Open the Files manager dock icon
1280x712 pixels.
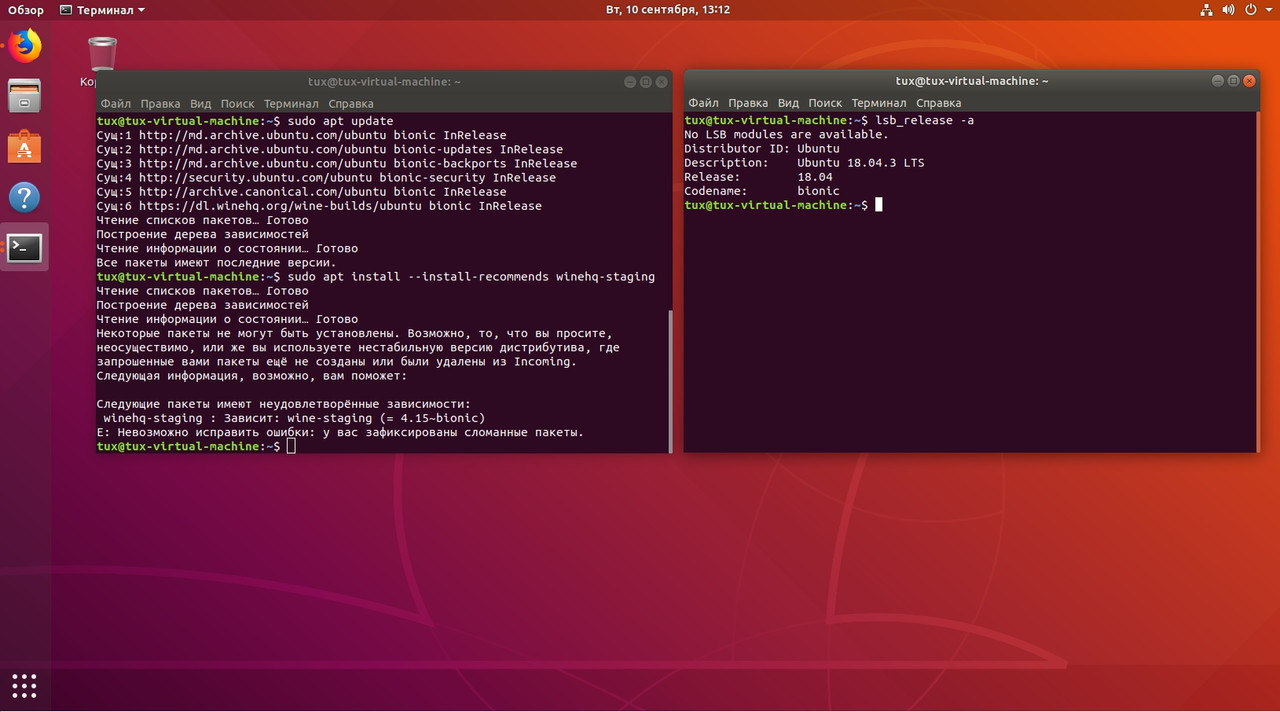25,96
